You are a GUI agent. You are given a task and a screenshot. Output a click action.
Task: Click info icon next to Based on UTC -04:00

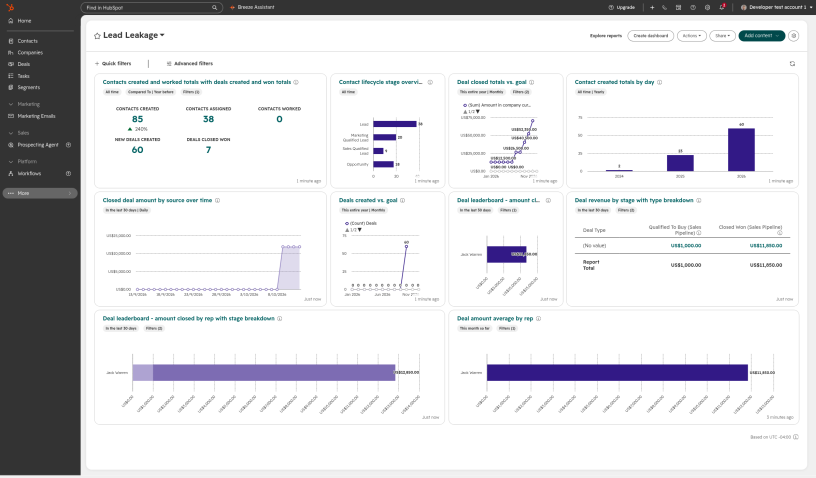point(796,437)
